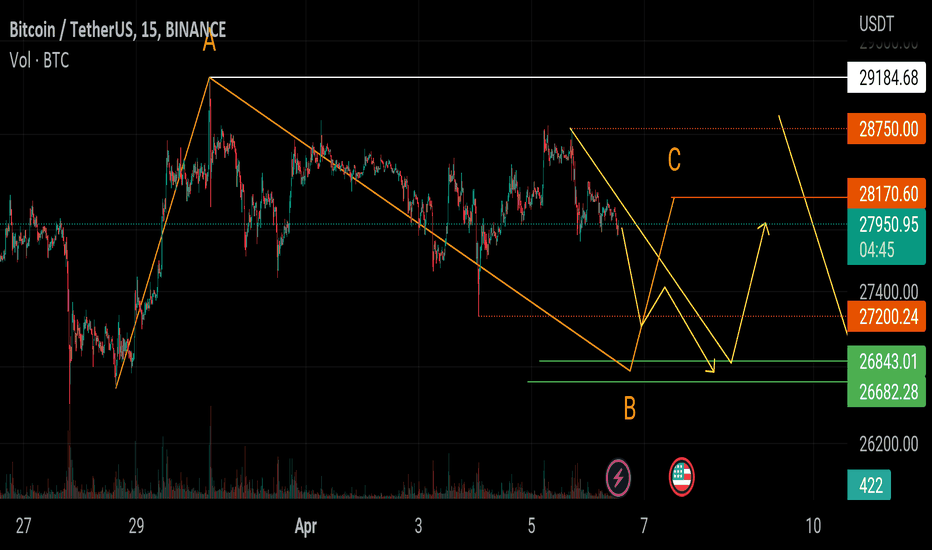Screen dimensions: 932x550
Task: Click date 29 on time axis
Action: (136, 526)
